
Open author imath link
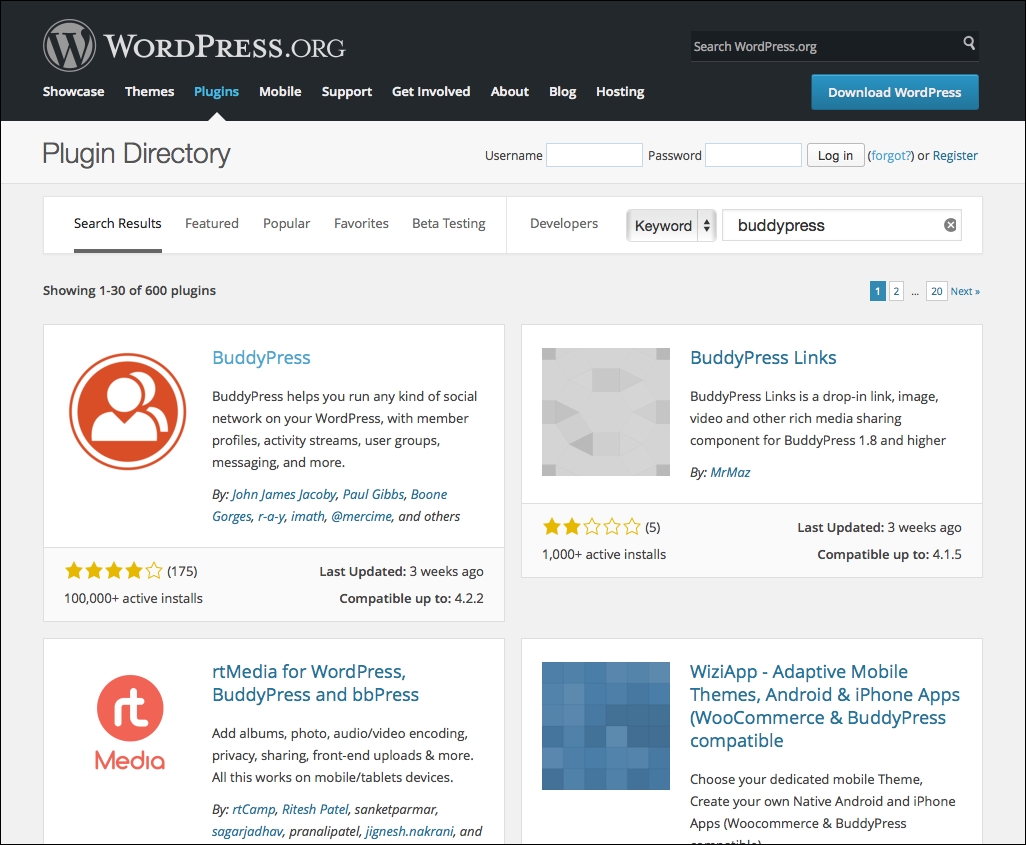(x=308, y=517)
